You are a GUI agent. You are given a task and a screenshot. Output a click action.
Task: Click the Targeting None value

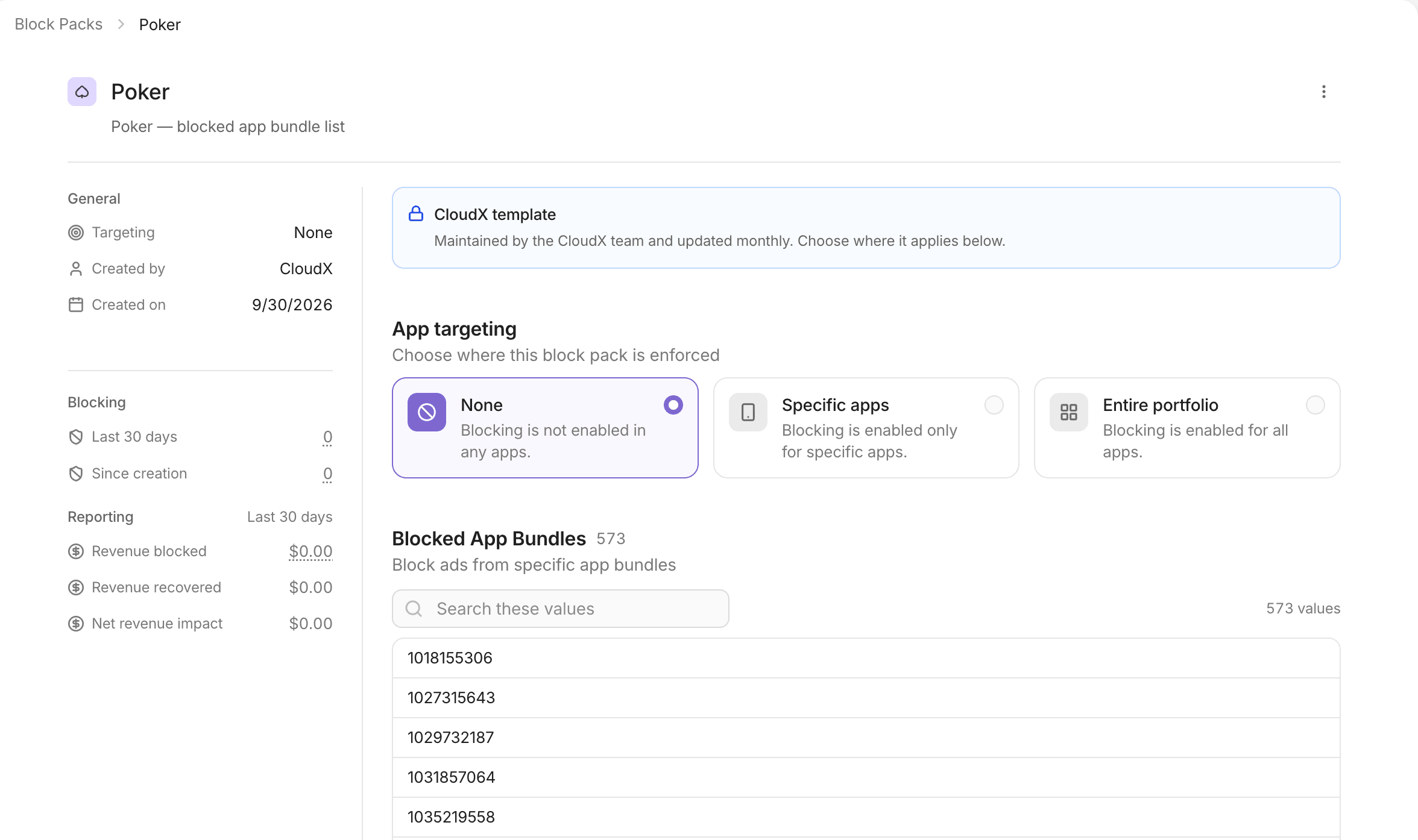[313, 233]
